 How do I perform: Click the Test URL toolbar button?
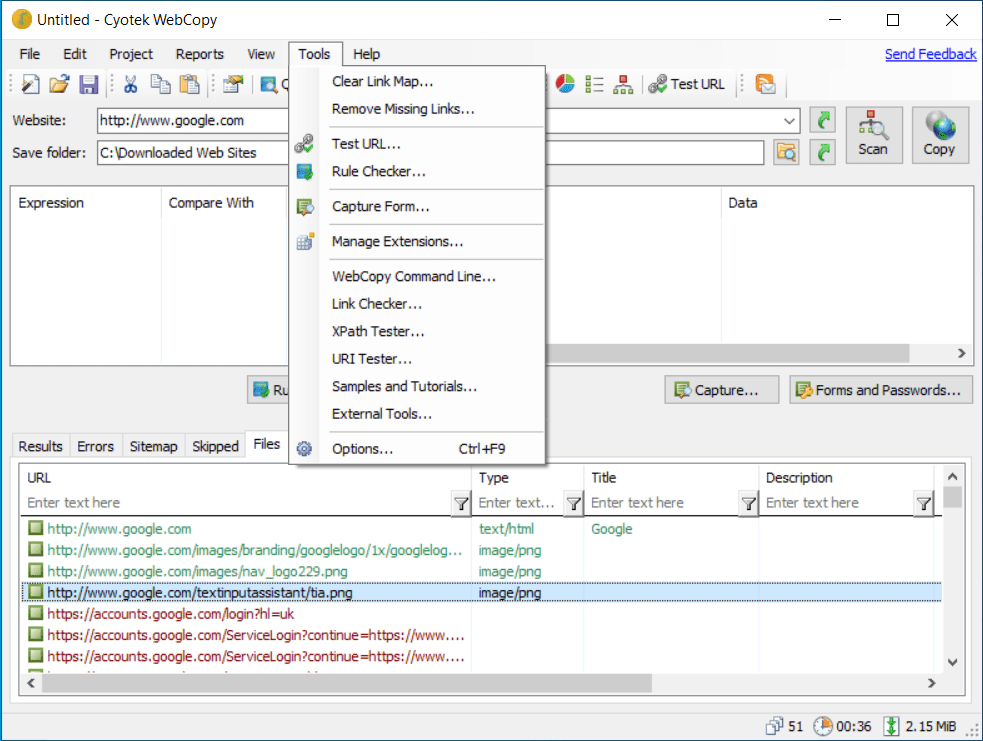click(x=686, y=84)
